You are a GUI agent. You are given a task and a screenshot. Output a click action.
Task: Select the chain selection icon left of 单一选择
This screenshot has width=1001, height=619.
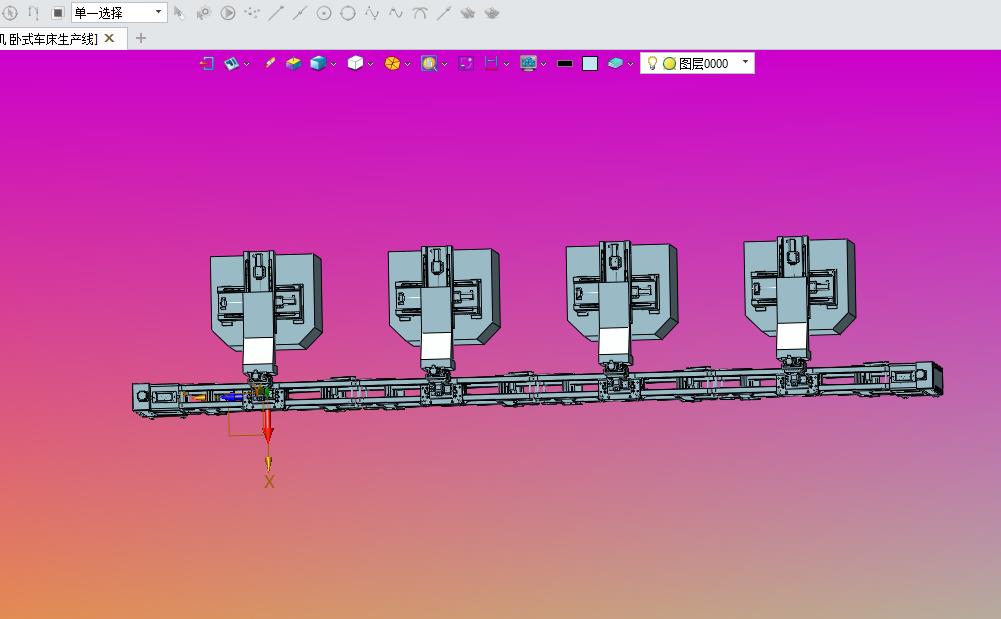click(33, 13)
